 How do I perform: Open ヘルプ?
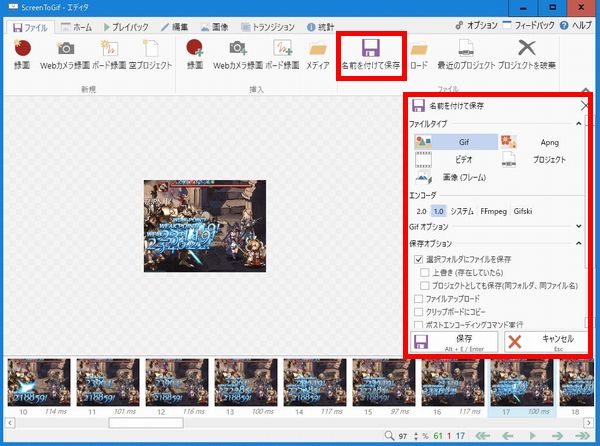(x=576, y=26)
